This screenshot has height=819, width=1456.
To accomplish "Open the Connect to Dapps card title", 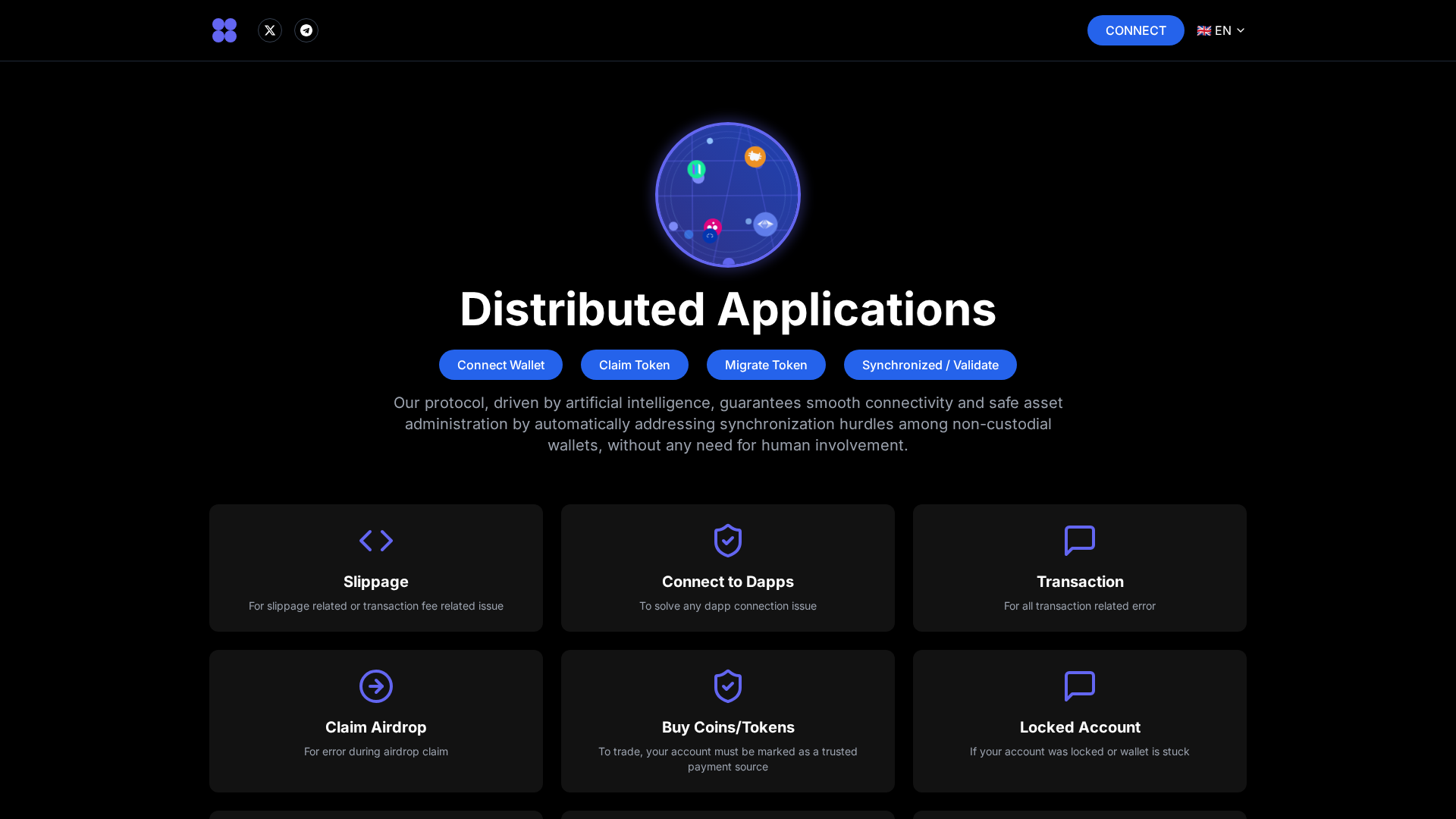I will tap(728, 582).
